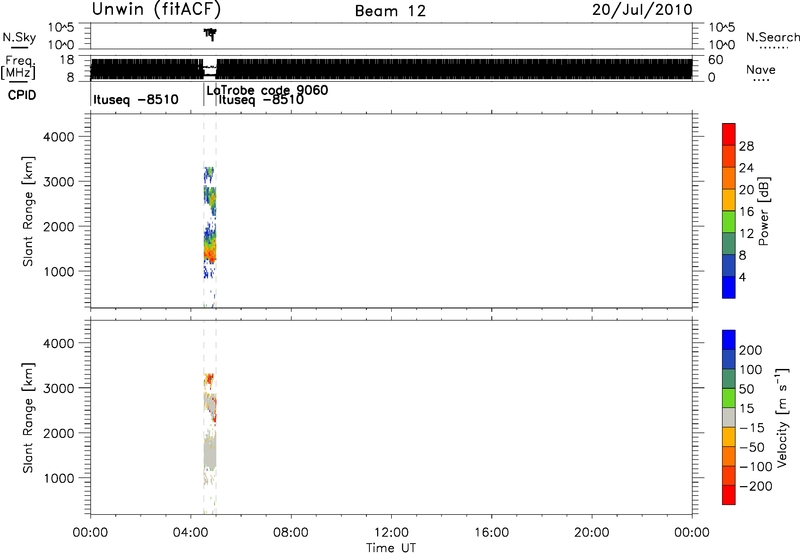
Task: Click the gray velocity scatter near 1500 km
Action: click(210, 451)
